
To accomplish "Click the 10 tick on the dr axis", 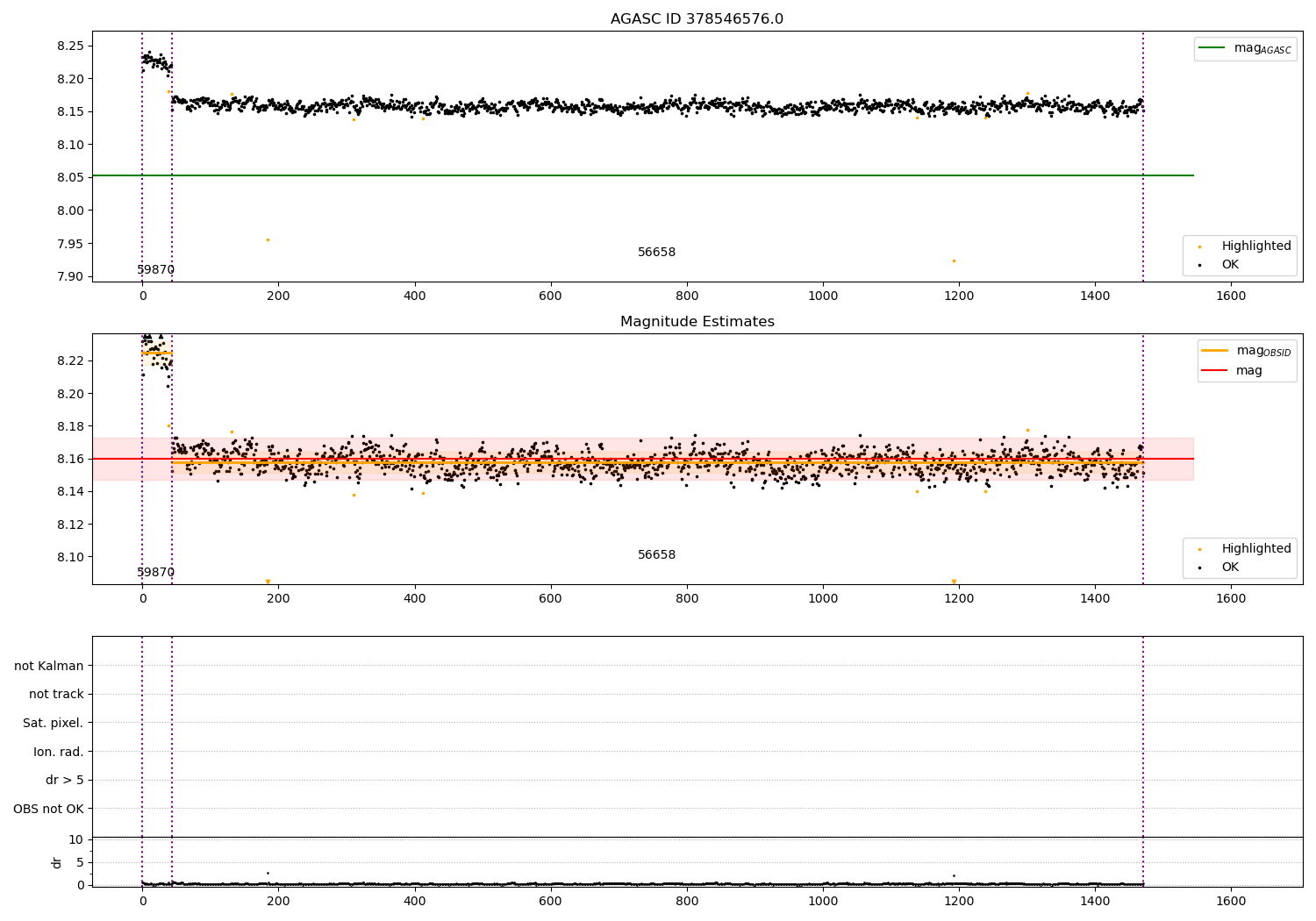I will pyautogui.click(x=76, y=839).
